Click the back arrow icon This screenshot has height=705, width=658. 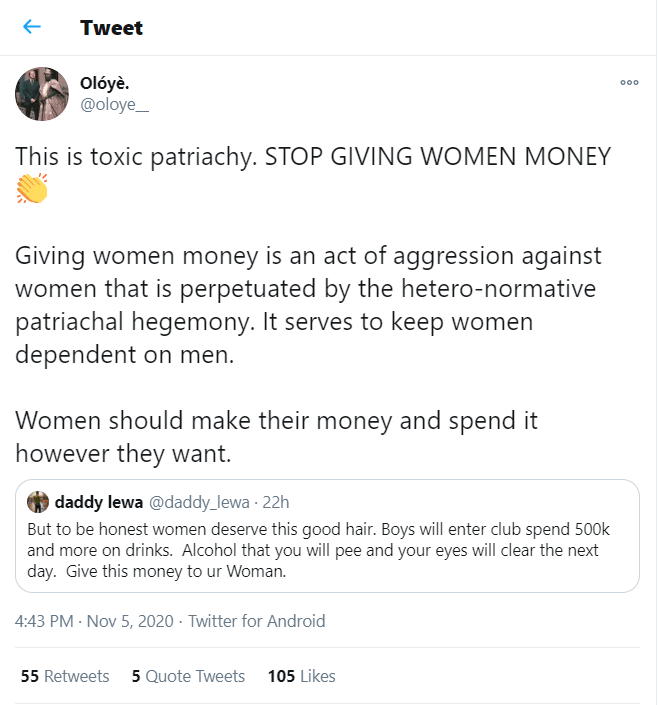point(32,27)
